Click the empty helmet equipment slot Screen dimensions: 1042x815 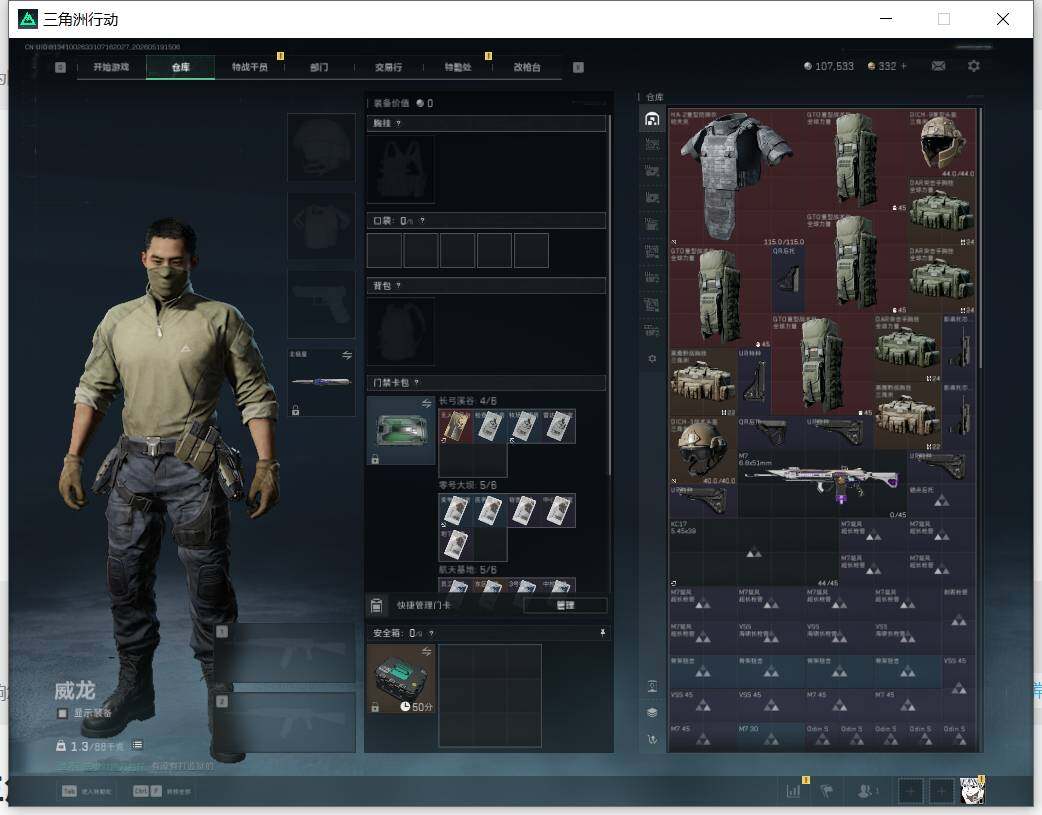click(321, 147)
